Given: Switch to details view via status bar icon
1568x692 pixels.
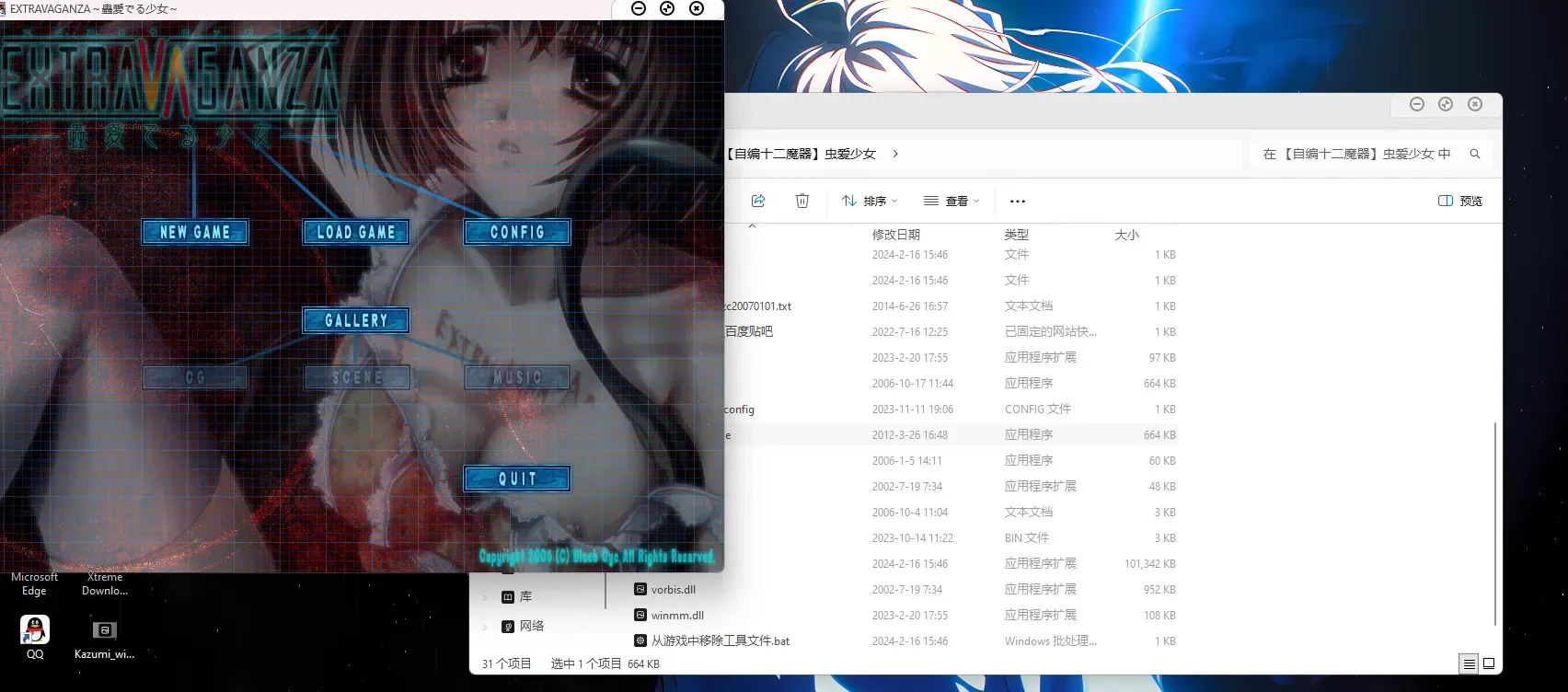Looking at the screenshot, I should pyautogui.click(x=1470, y=663).
